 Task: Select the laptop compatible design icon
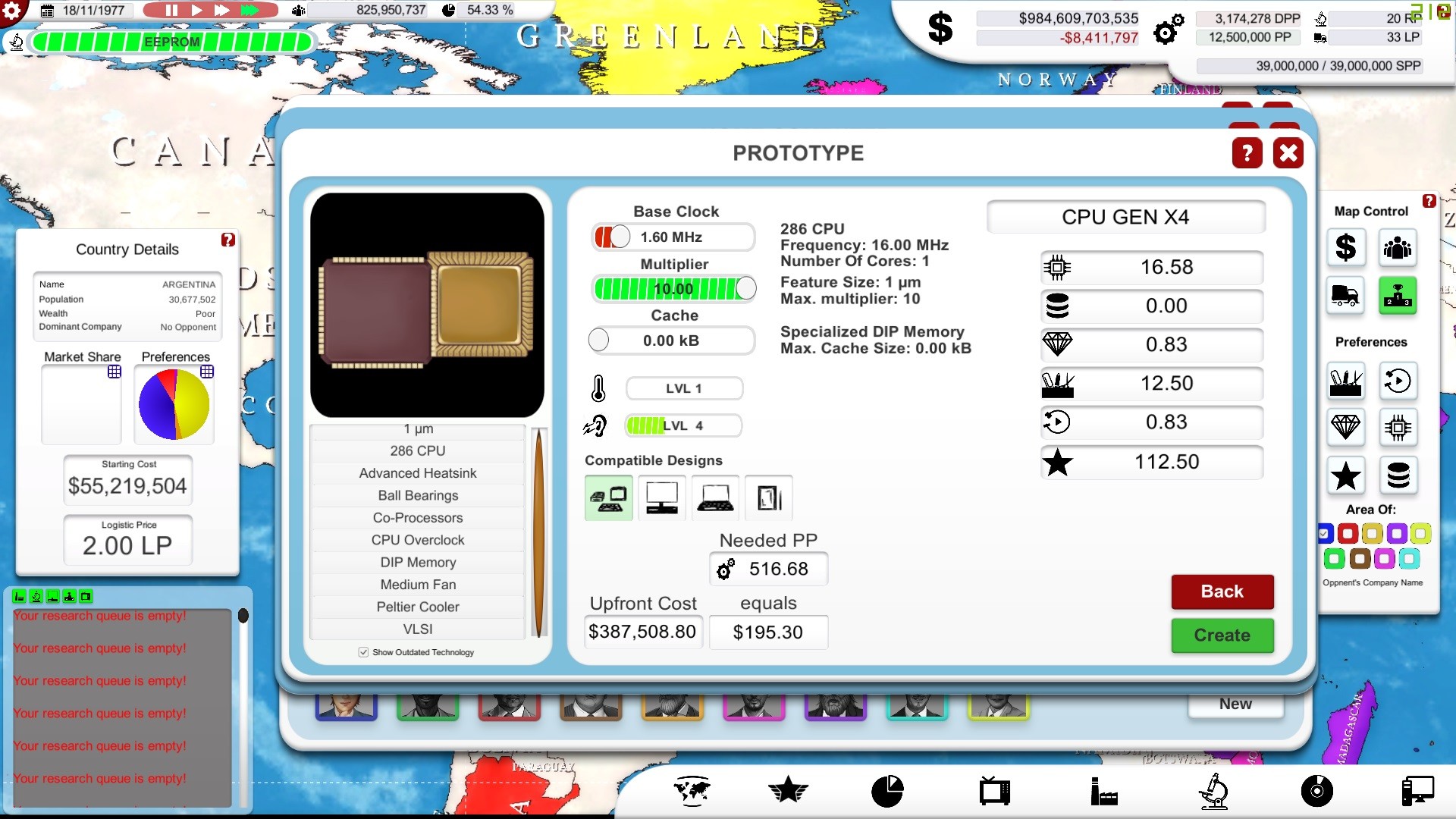(714, 498)
